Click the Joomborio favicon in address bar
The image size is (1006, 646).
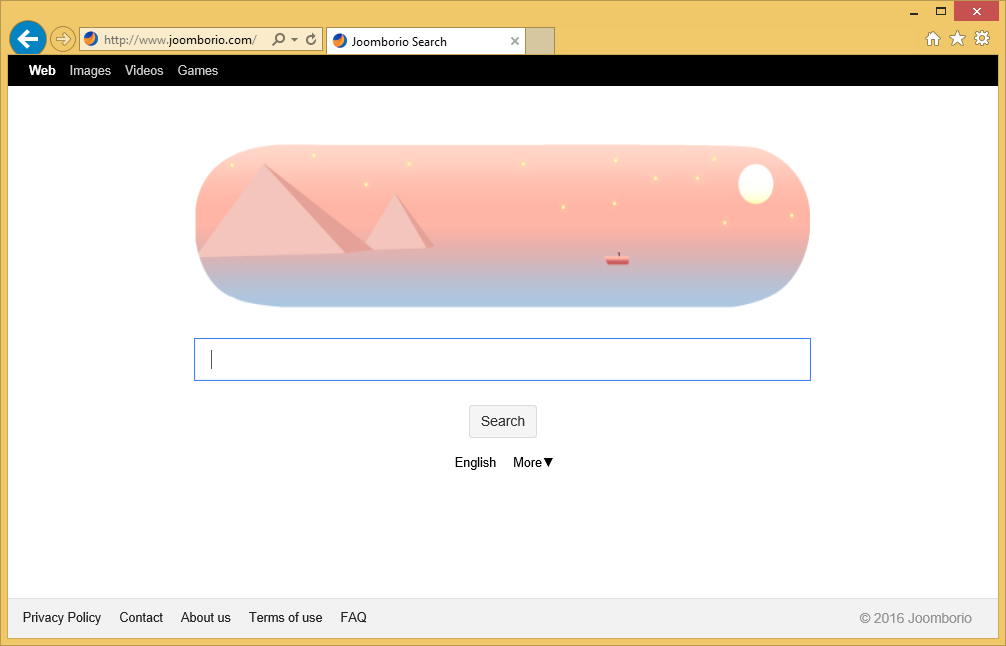pyautogui.click(x=91, y=40)
